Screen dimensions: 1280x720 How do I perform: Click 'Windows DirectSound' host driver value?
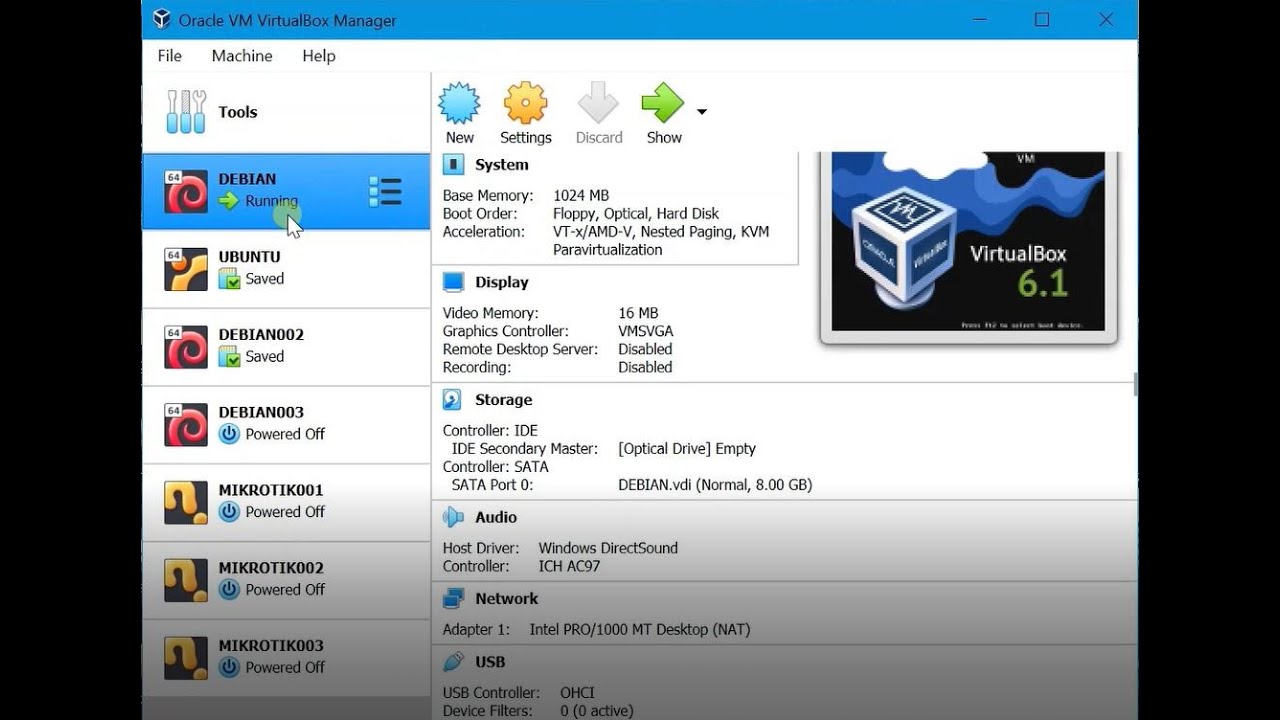608,548
